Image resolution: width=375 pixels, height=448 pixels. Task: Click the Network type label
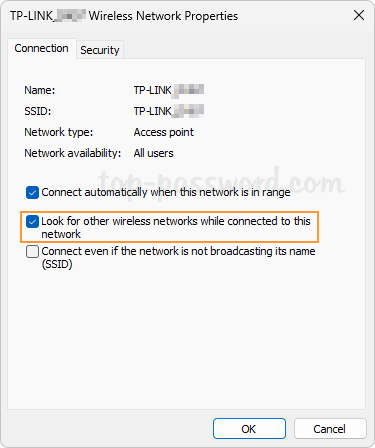click(59, 132)
